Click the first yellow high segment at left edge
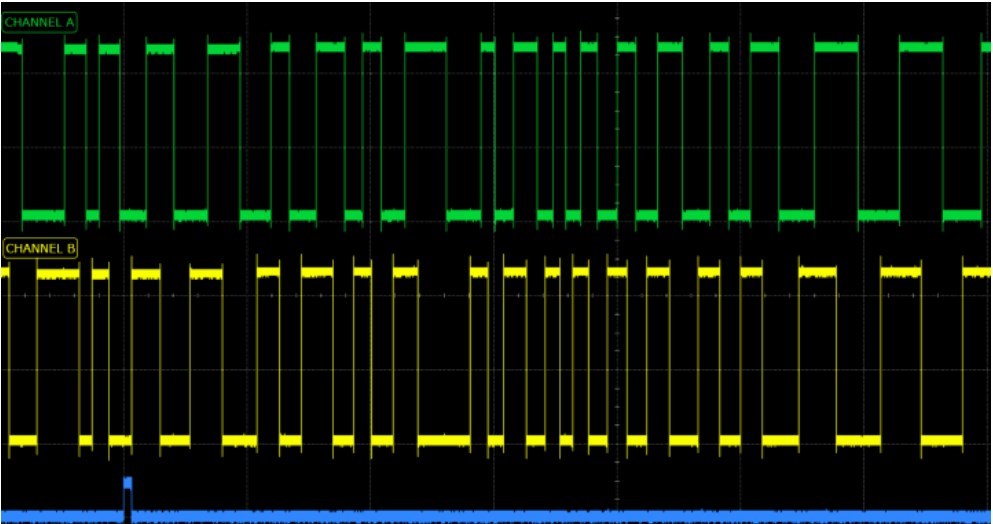This screenshot has width=993, height=524. pos(5,273)
